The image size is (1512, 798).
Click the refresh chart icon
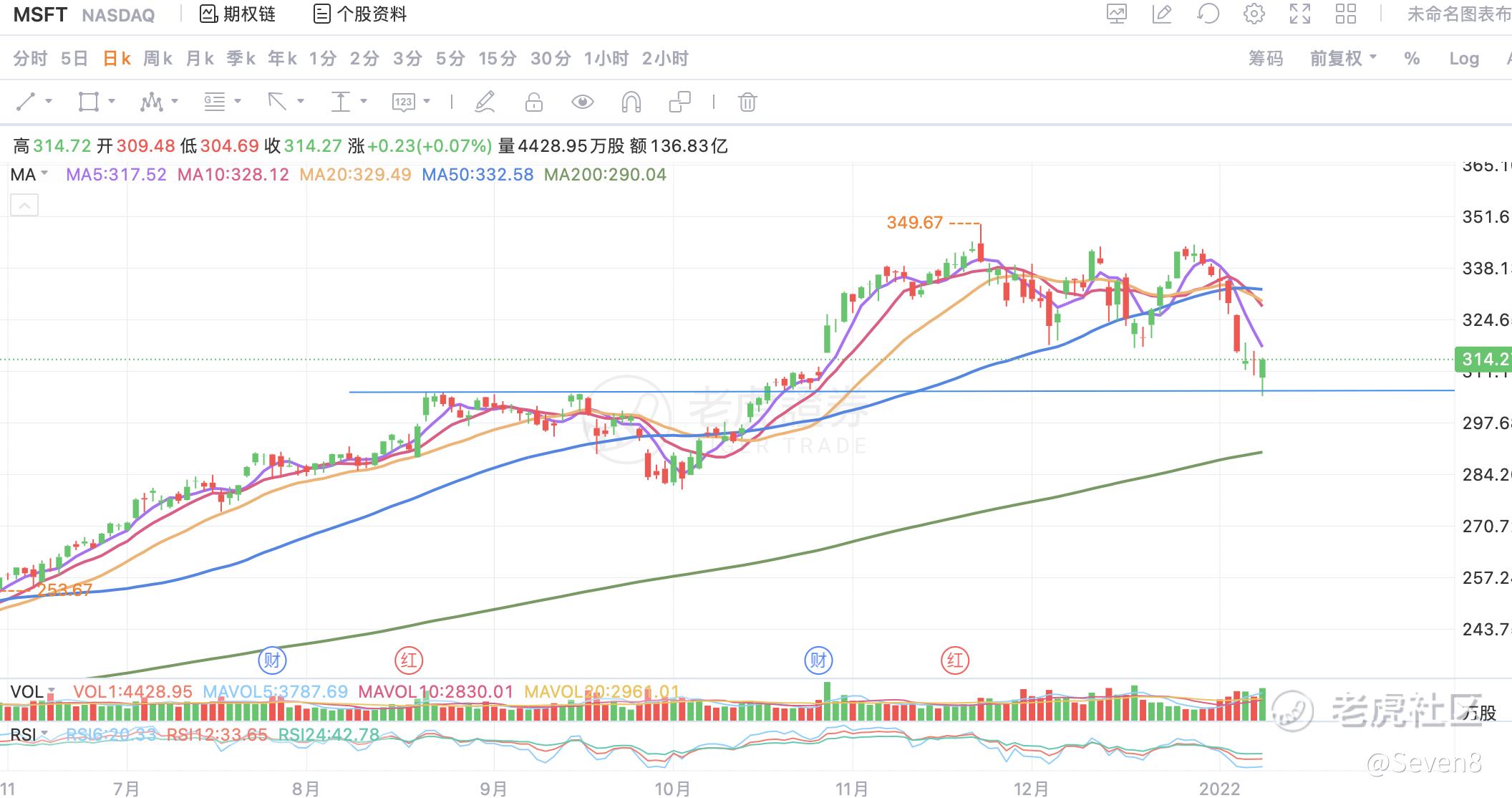(x=1208, y=14)
